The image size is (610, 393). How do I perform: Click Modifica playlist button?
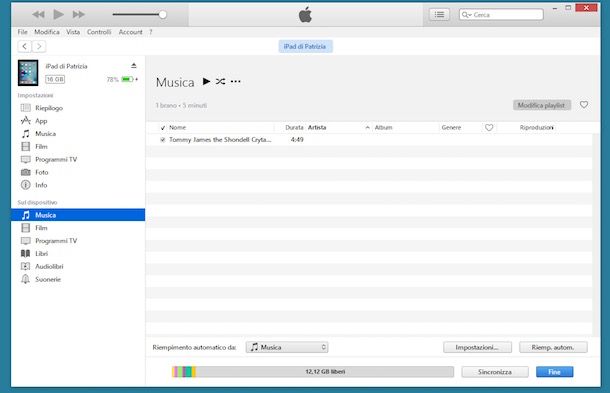coord(542,105)
